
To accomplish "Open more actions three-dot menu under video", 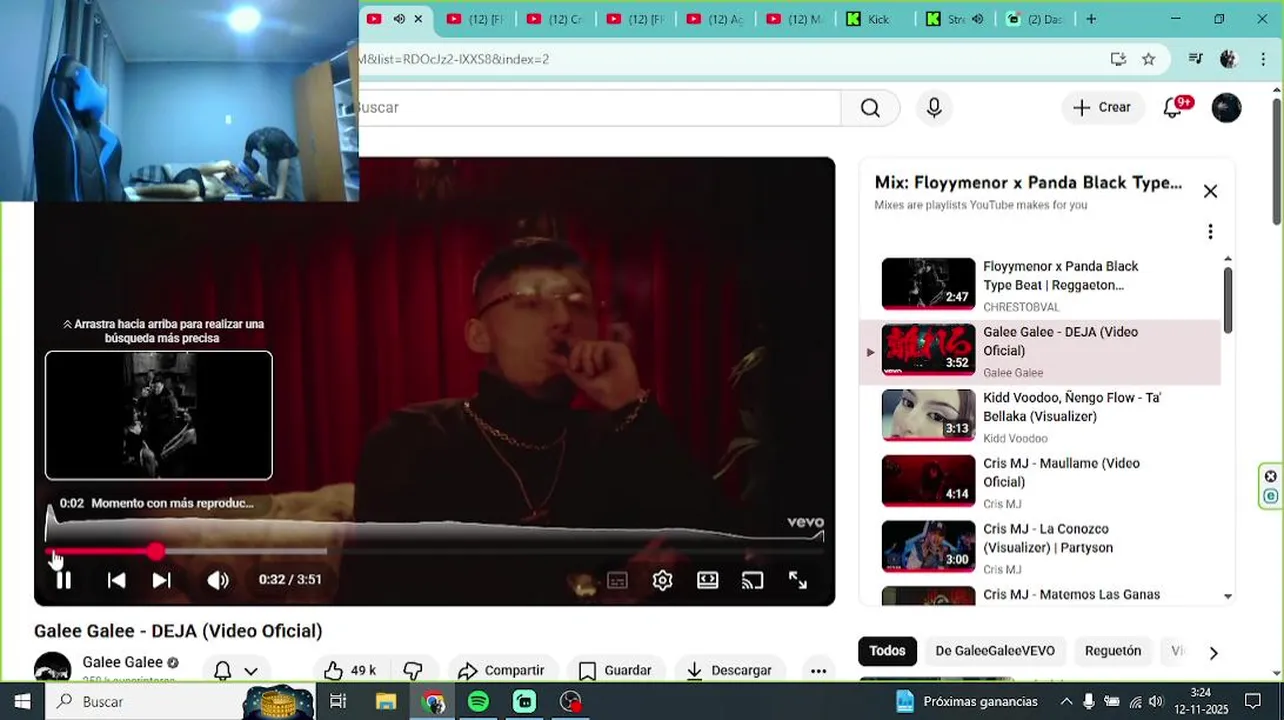I will 818,670.
